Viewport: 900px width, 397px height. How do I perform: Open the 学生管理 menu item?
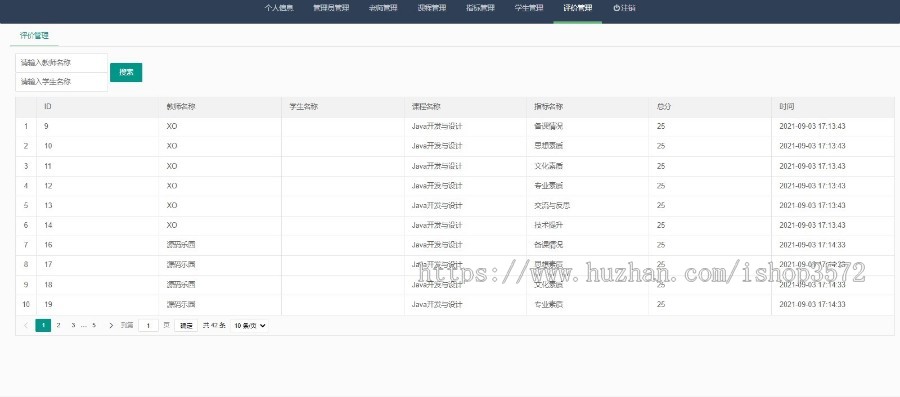click(x=529, y=8)
